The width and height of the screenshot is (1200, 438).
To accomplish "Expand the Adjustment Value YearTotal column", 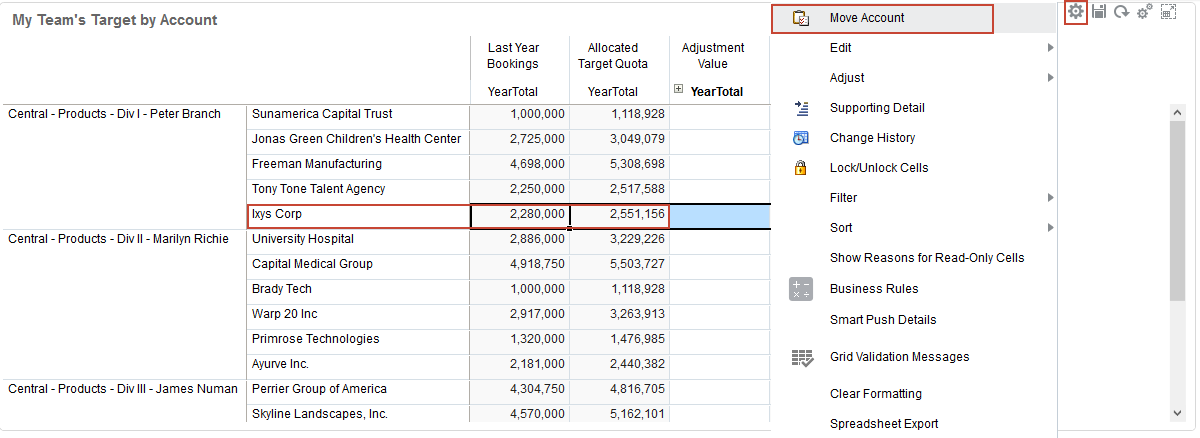I will tap(679, 90).
